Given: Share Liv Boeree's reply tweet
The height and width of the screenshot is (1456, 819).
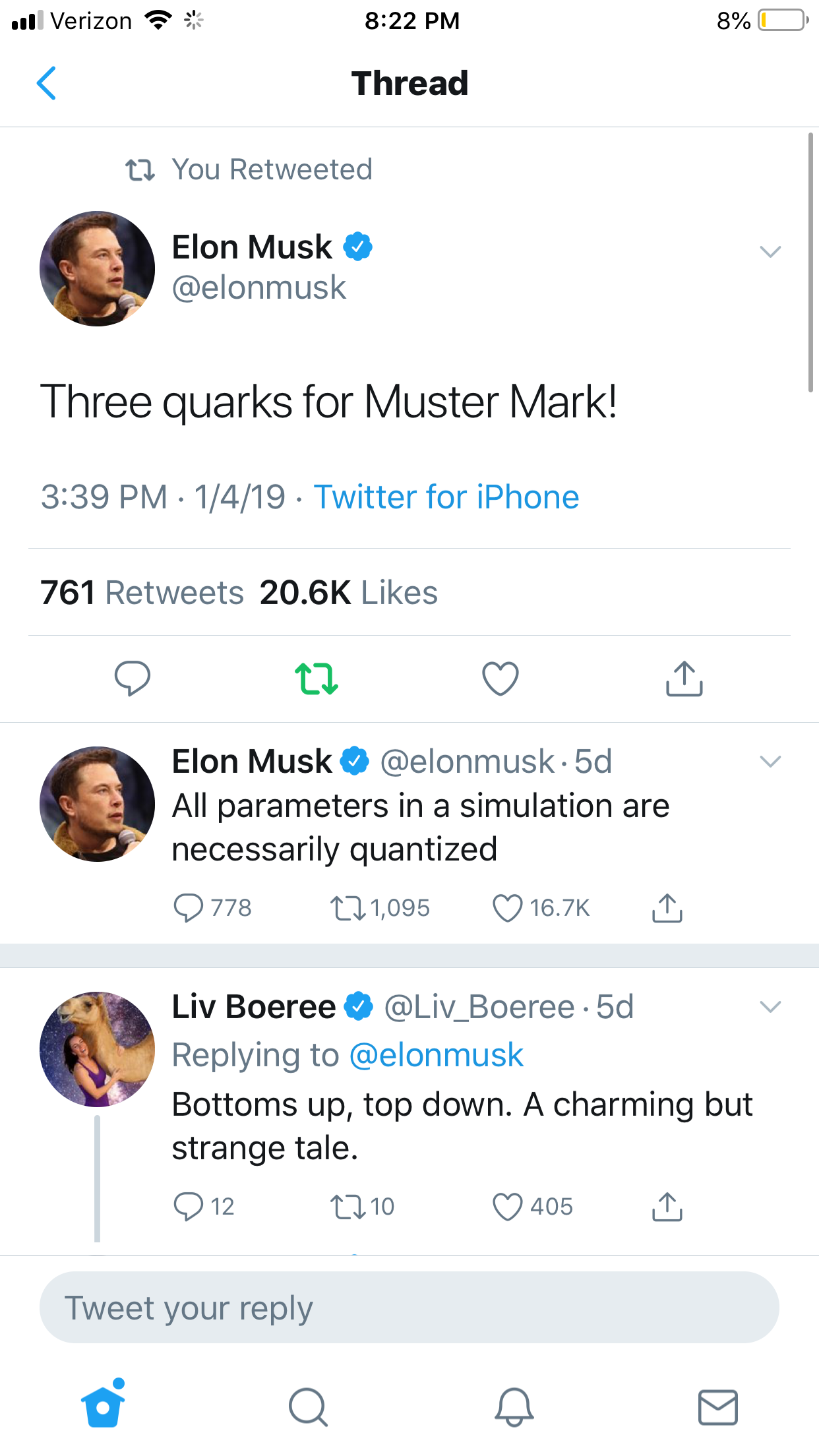Looking at the screenshot, I should (x=667, y=1207).
